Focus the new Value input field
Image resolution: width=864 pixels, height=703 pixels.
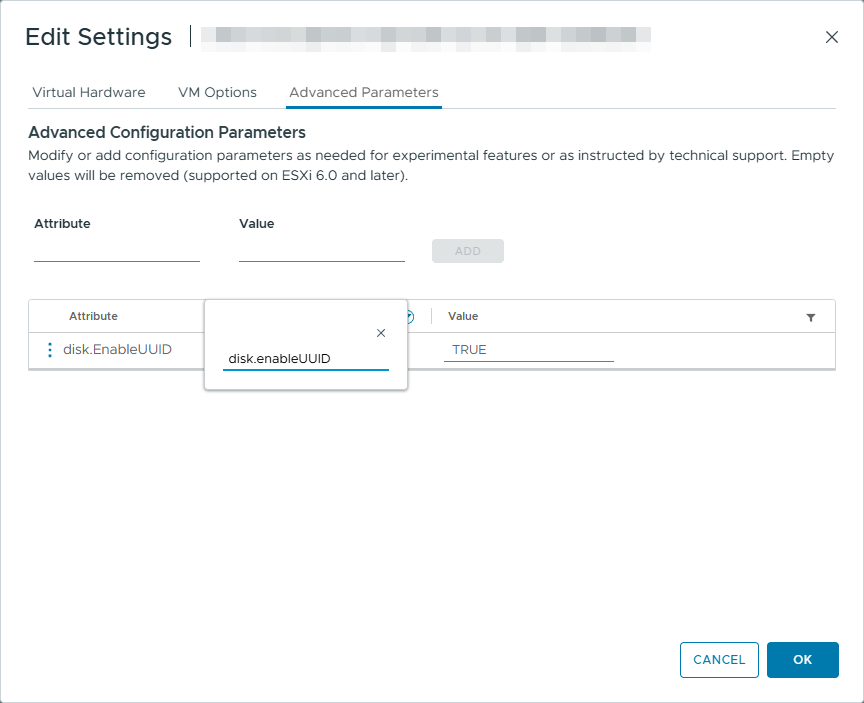[321, 250]
